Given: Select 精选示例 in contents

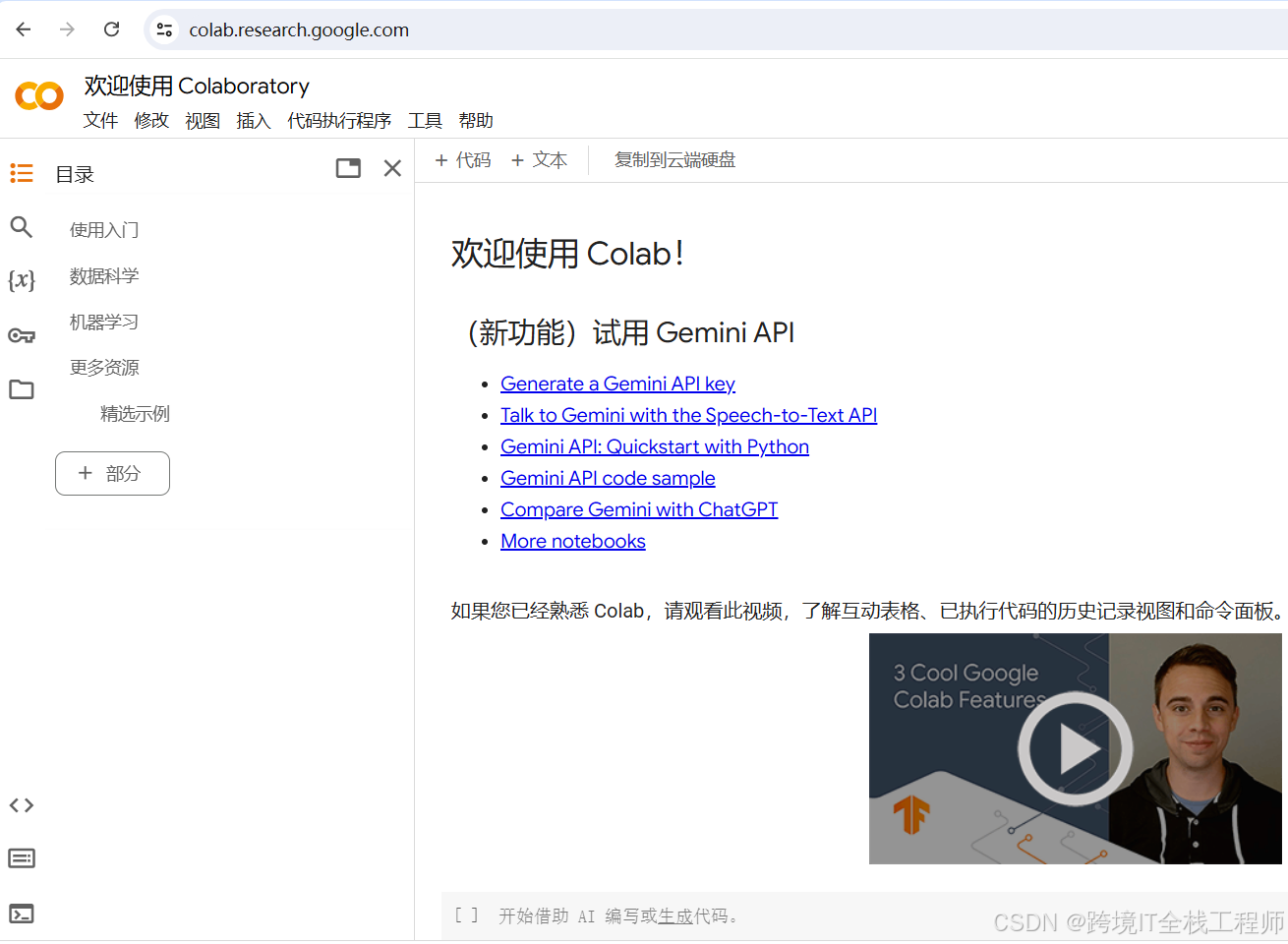Looking at the screenshot, I should click(x=135, y=414).
